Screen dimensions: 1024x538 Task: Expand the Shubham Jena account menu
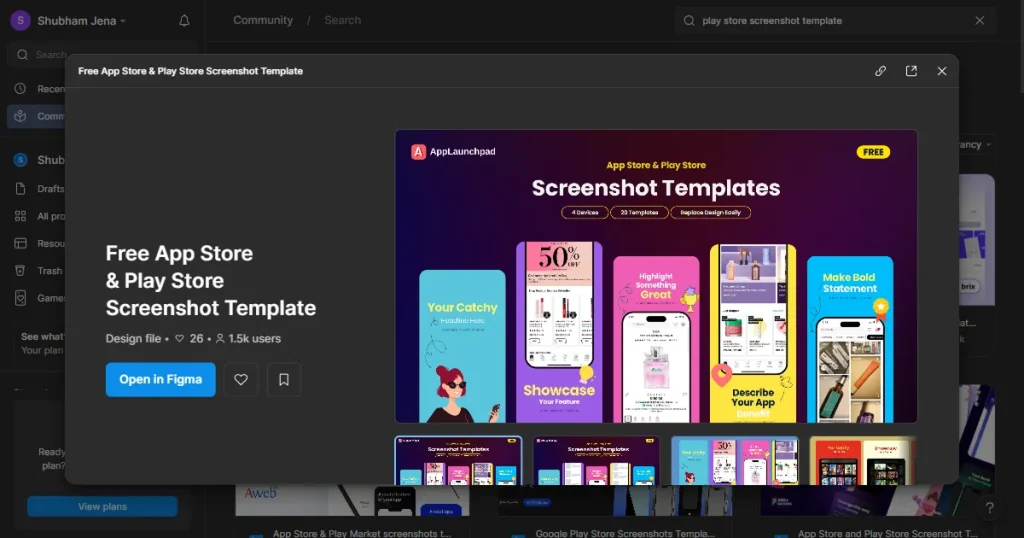[x=81, y=21]
